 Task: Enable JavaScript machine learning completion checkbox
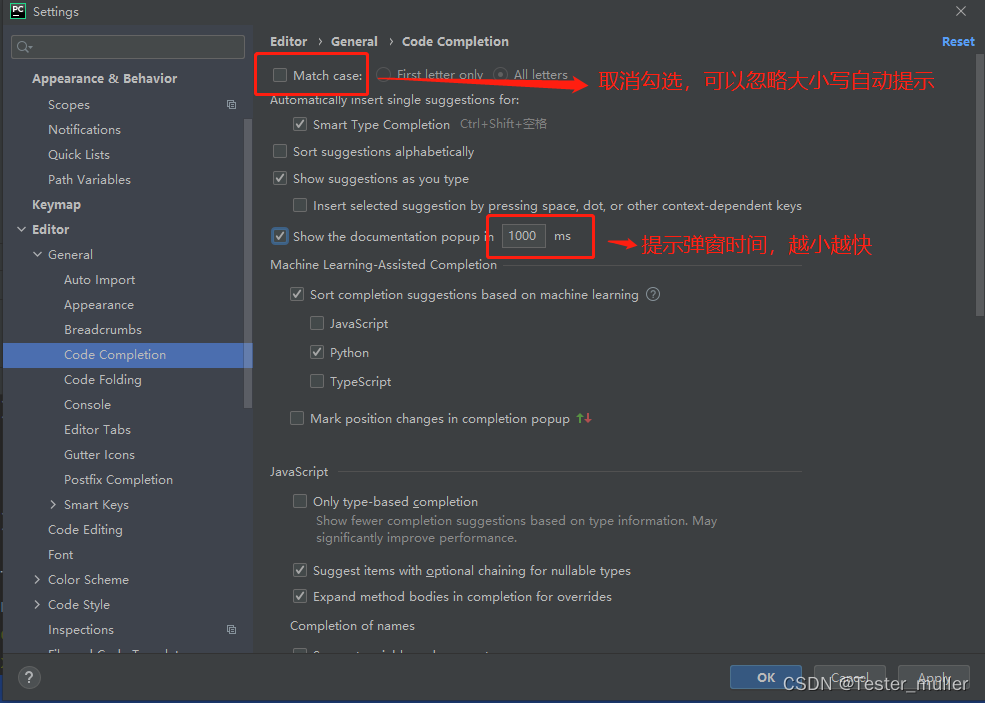[x=317, y=324]
